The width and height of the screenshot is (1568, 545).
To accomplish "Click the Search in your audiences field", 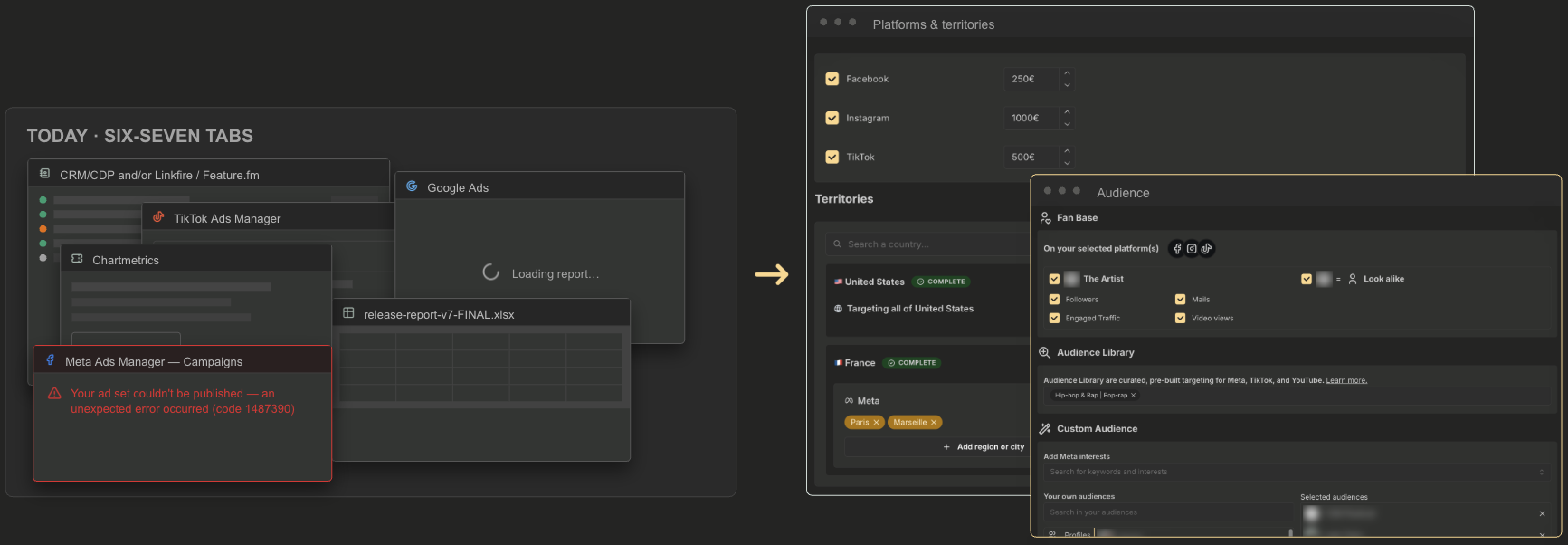I will [x=1169, y=512].
